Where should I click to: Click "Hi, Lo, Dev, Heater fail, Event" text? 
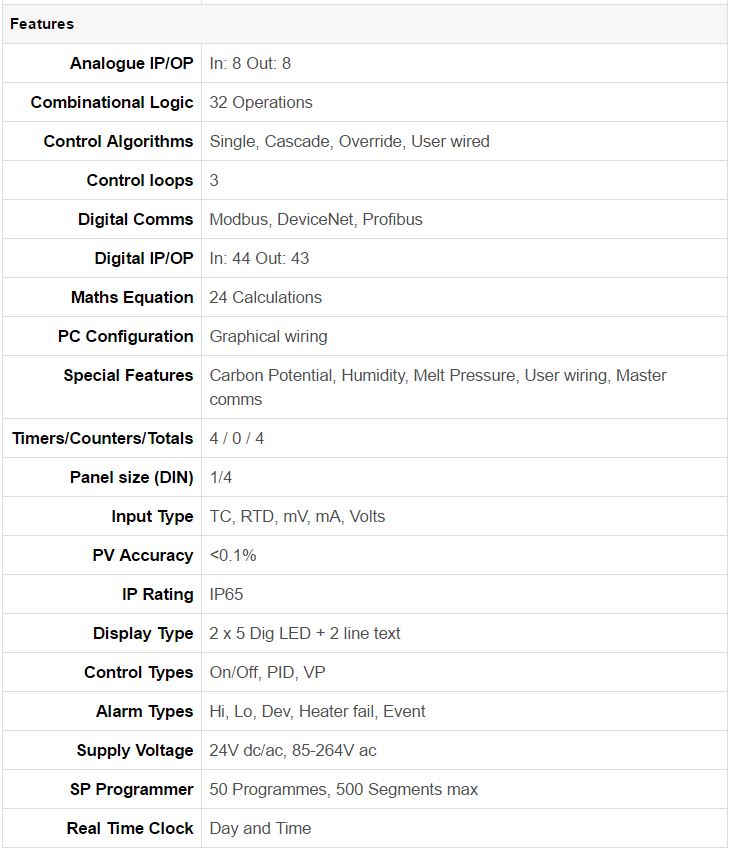pyautogui.click(x=317, y=711)
